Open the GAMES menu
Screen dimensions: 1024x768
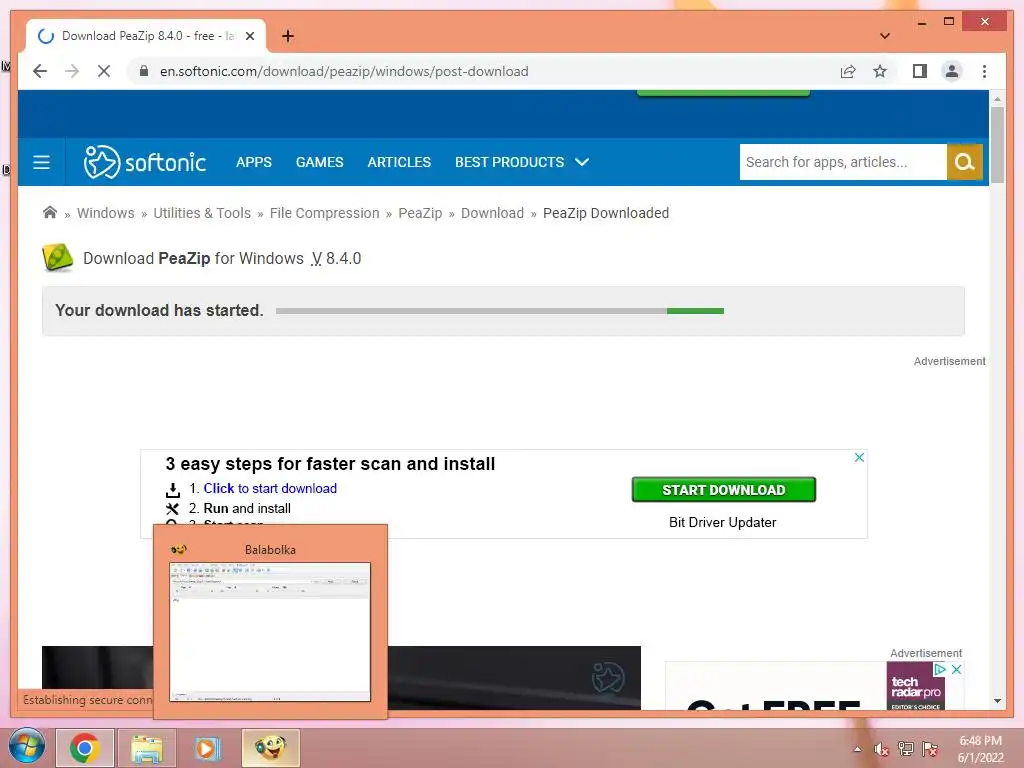[319, 162]
